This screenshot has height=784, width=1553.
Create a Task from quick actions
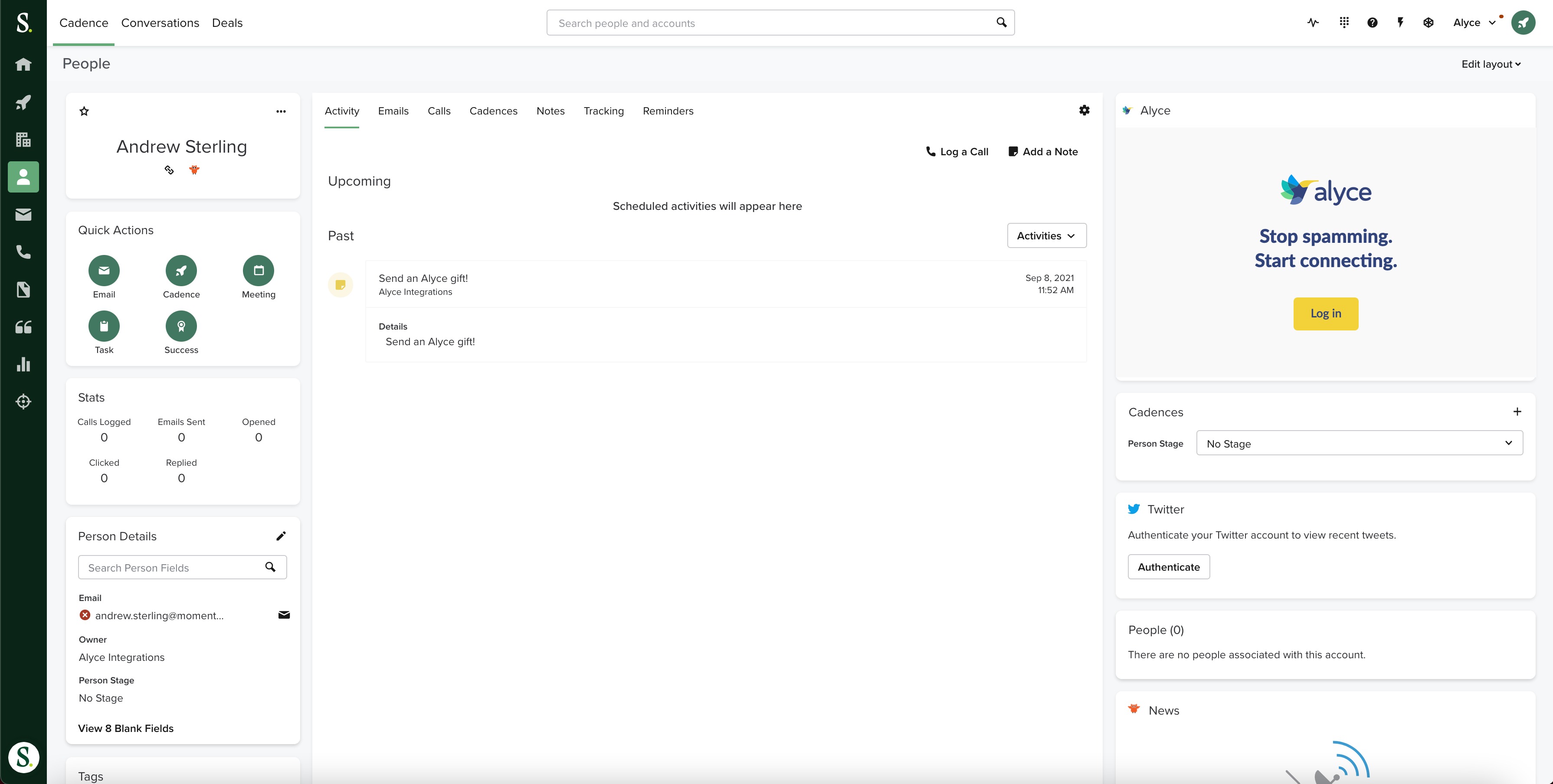pyautogui.click(x=104, y=326)
